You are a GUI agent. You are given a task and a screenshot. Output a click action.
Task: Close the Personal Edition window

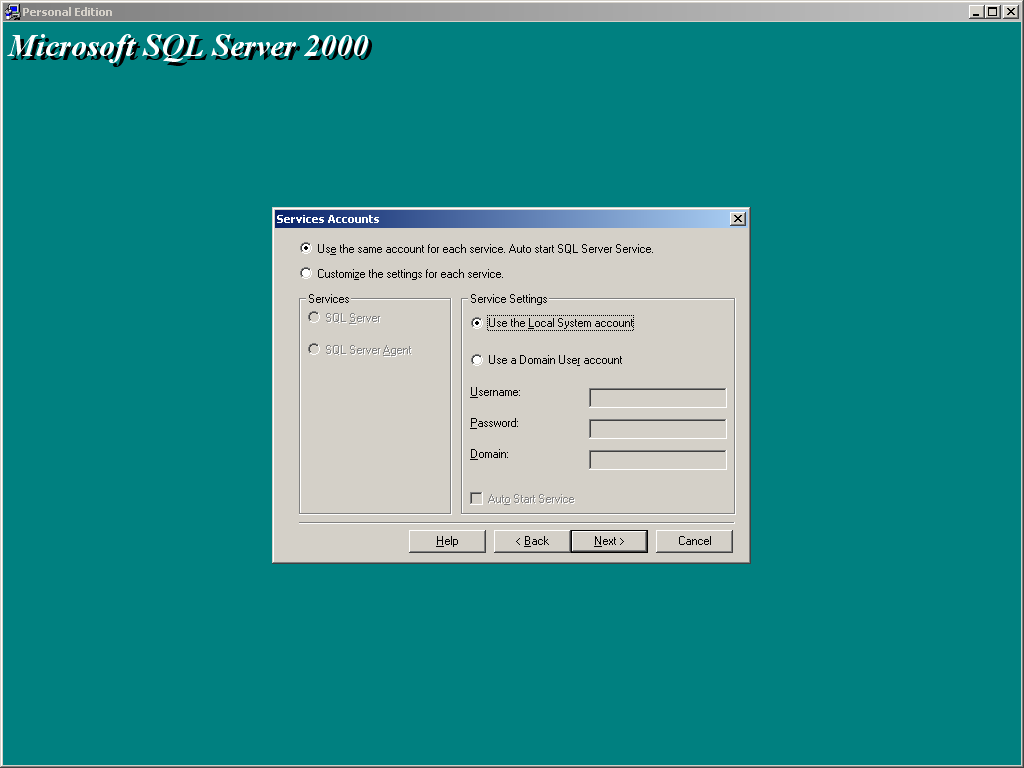coord(1010,12)
